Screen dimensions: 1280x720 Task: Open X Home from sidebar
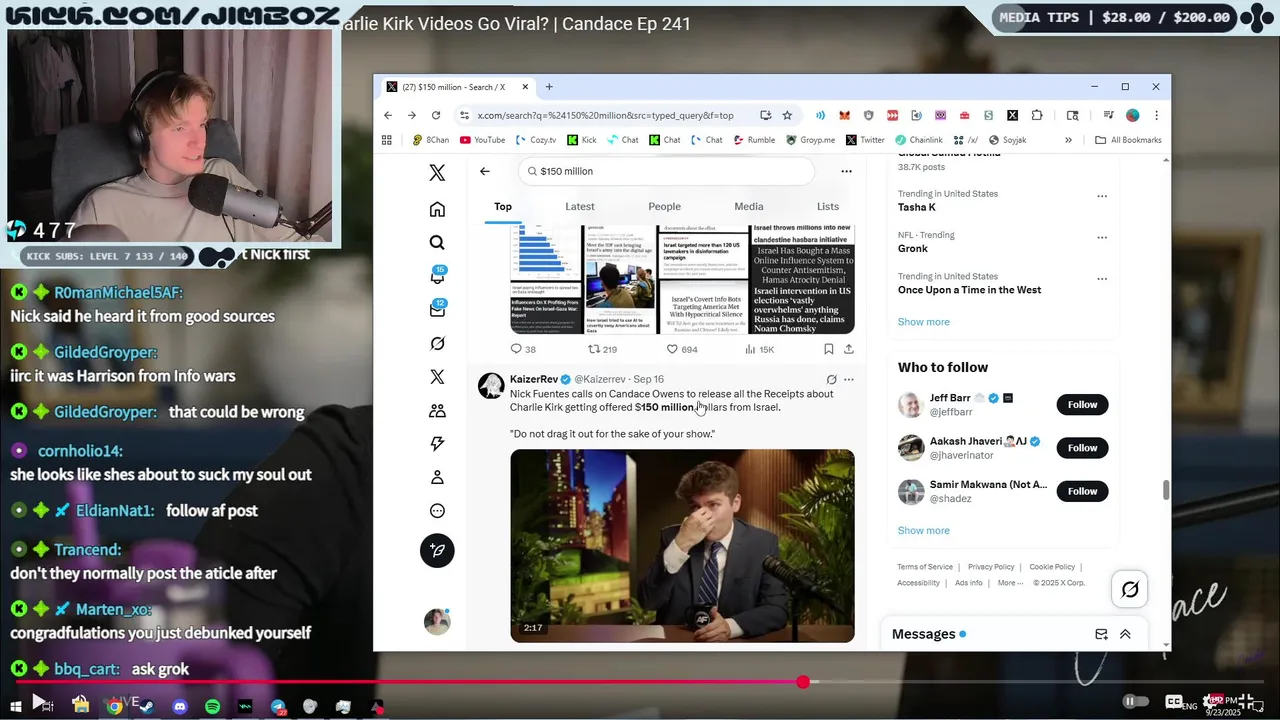437,209
